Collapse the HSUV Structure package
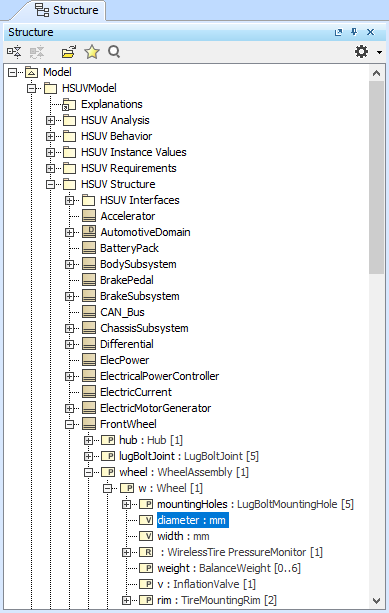389x613 pixels. [50, 184]
